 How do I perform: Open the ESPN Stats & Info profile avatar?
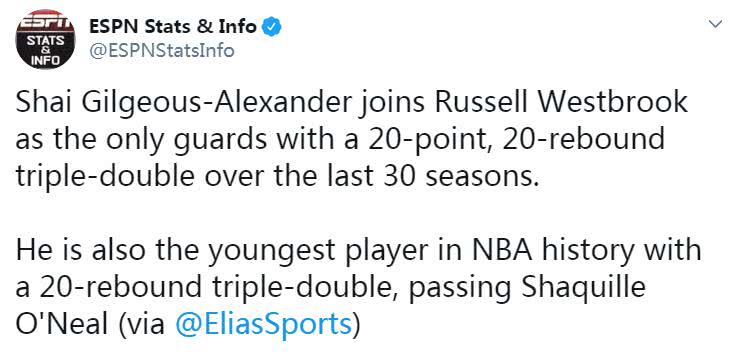click(x=45, y=39)
